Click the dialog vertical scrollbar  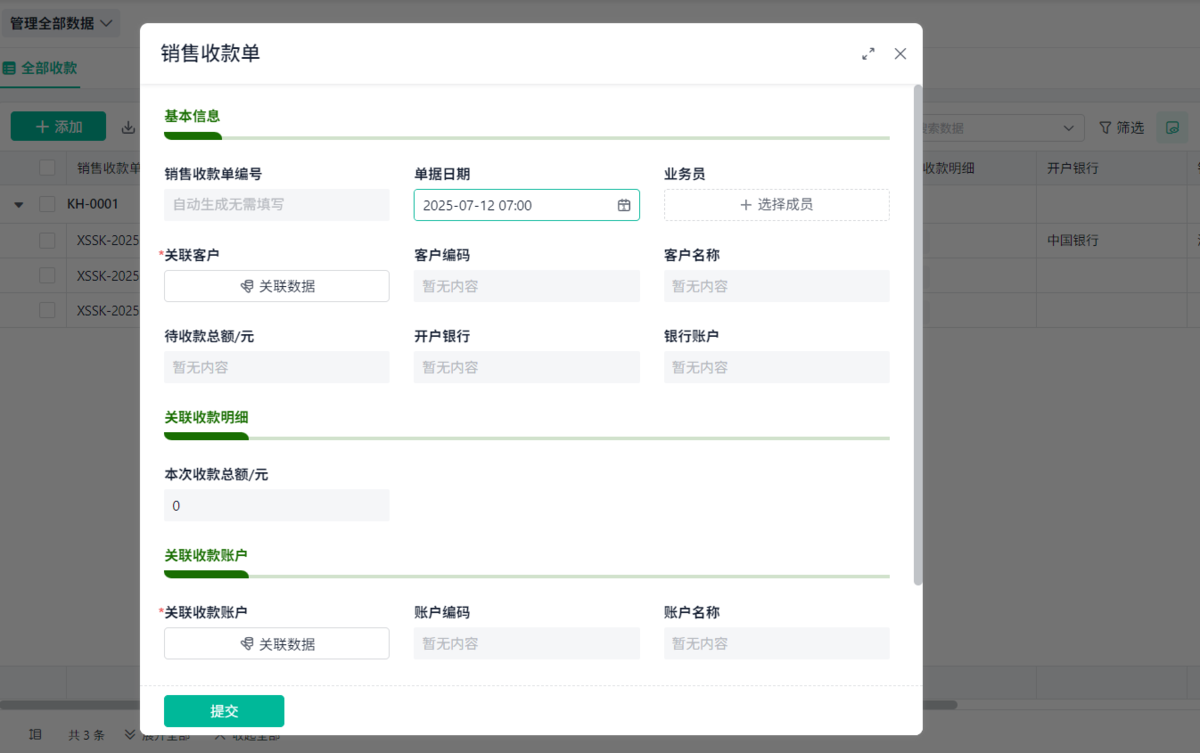coord(918,335)
